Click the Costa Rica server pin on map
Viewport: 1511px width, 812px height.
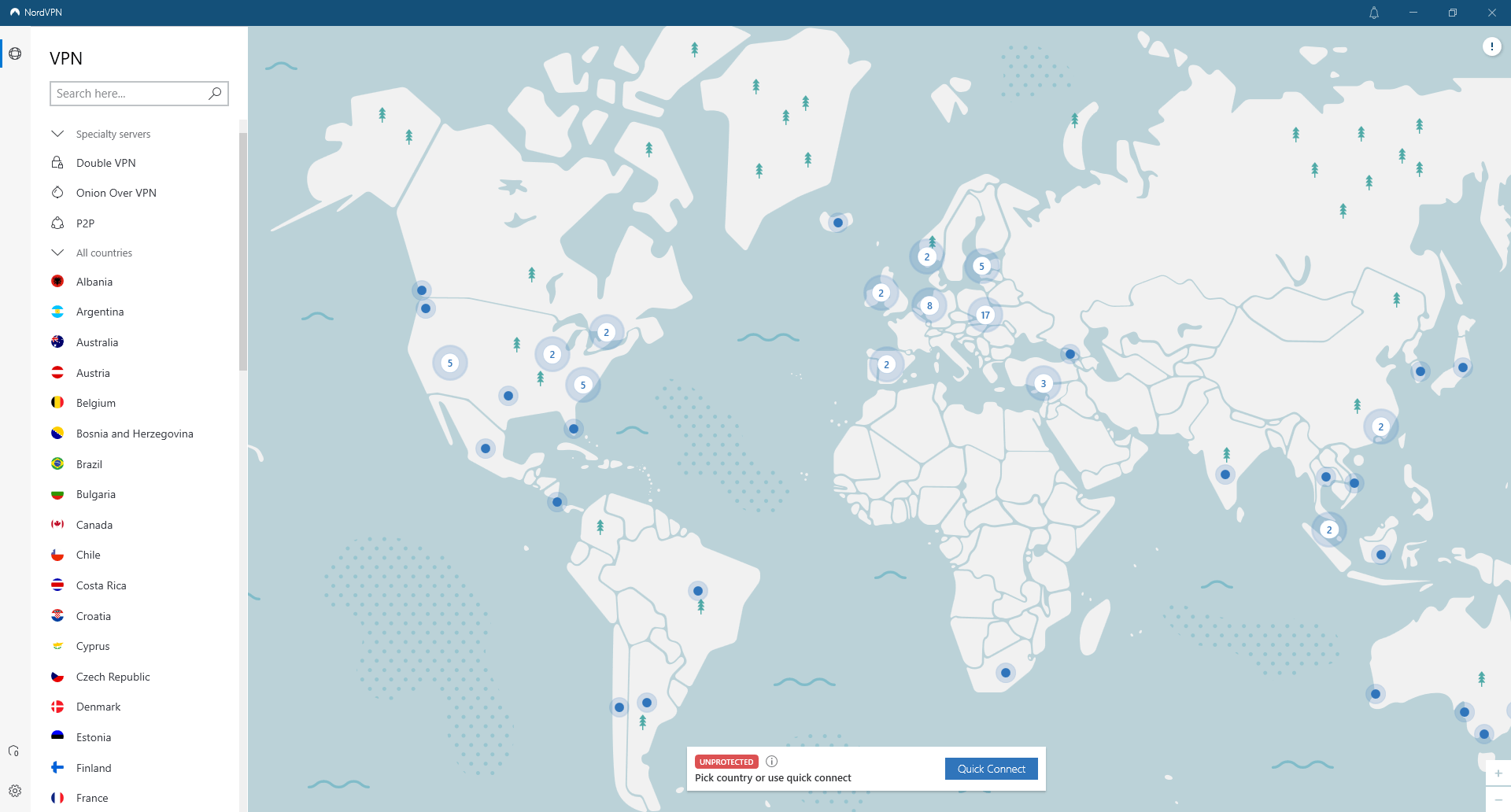557,502
